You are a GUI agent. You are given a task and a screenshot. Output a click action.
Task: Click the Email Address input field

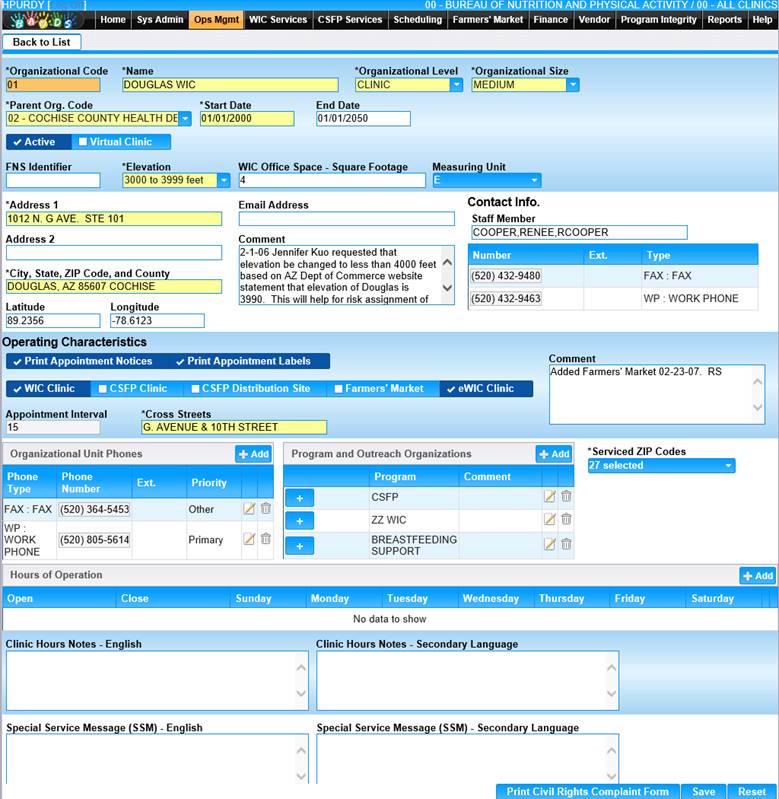point(346,219)
